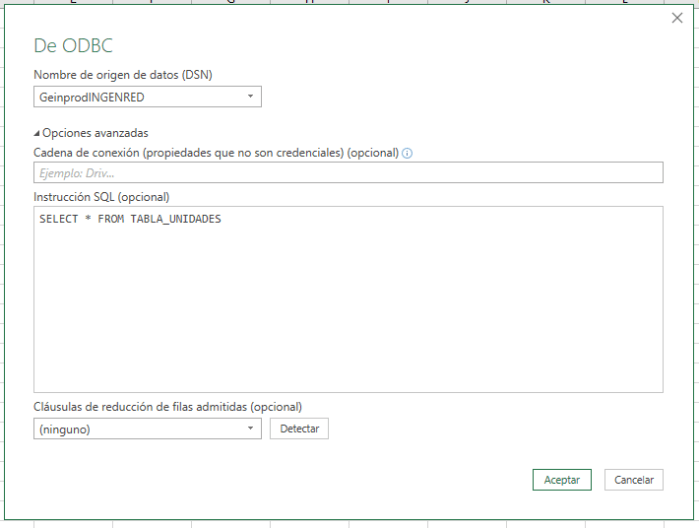Viewport: 699px width, 528px height.
Task: Click inside the SQL statement text line
Action: (130, 219)
